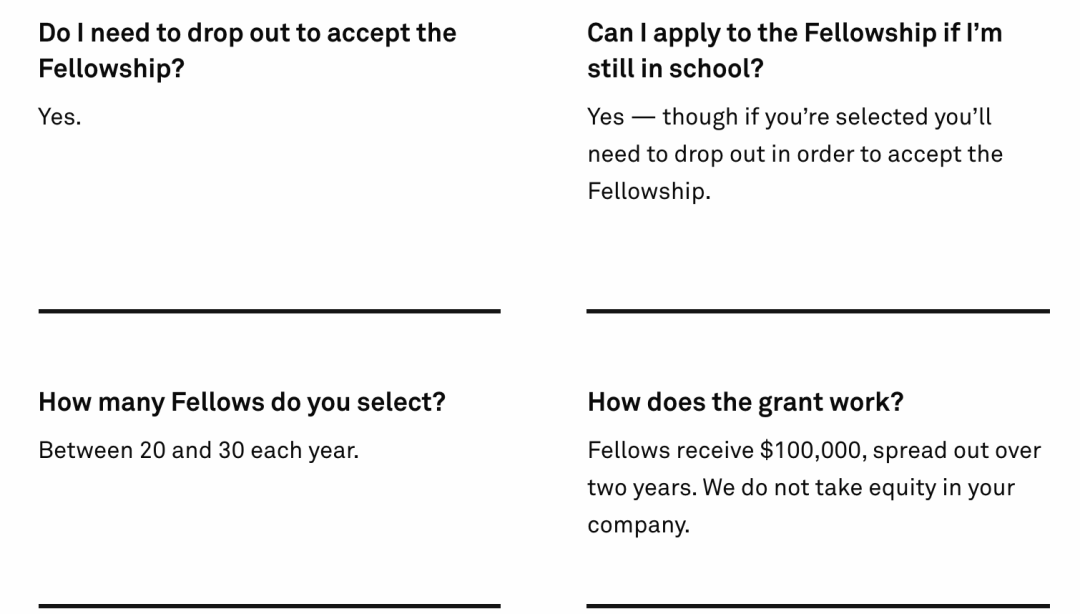Click the 'Between 20 and 30 each year.' answer
This screenshot has width=1080, height=614.
[198, 450]
